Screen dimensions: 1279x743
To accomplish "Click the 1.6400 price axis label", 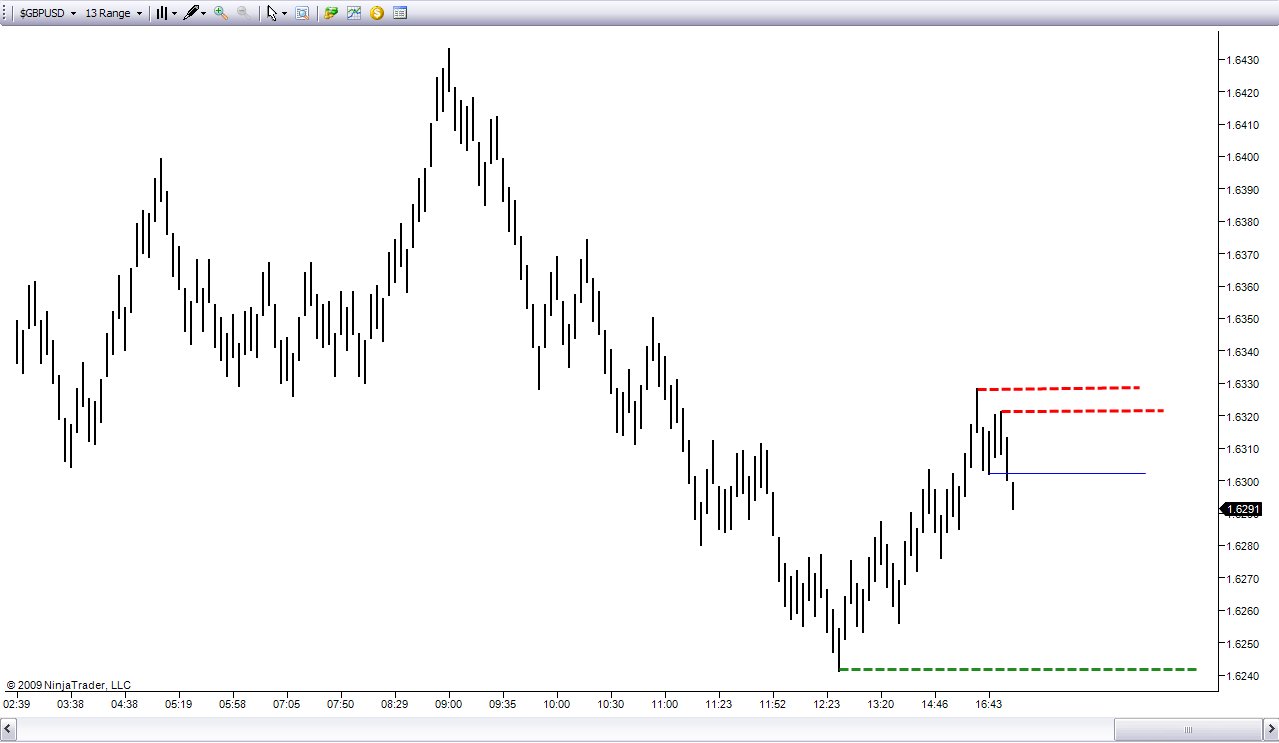I will pos(1242,157).
